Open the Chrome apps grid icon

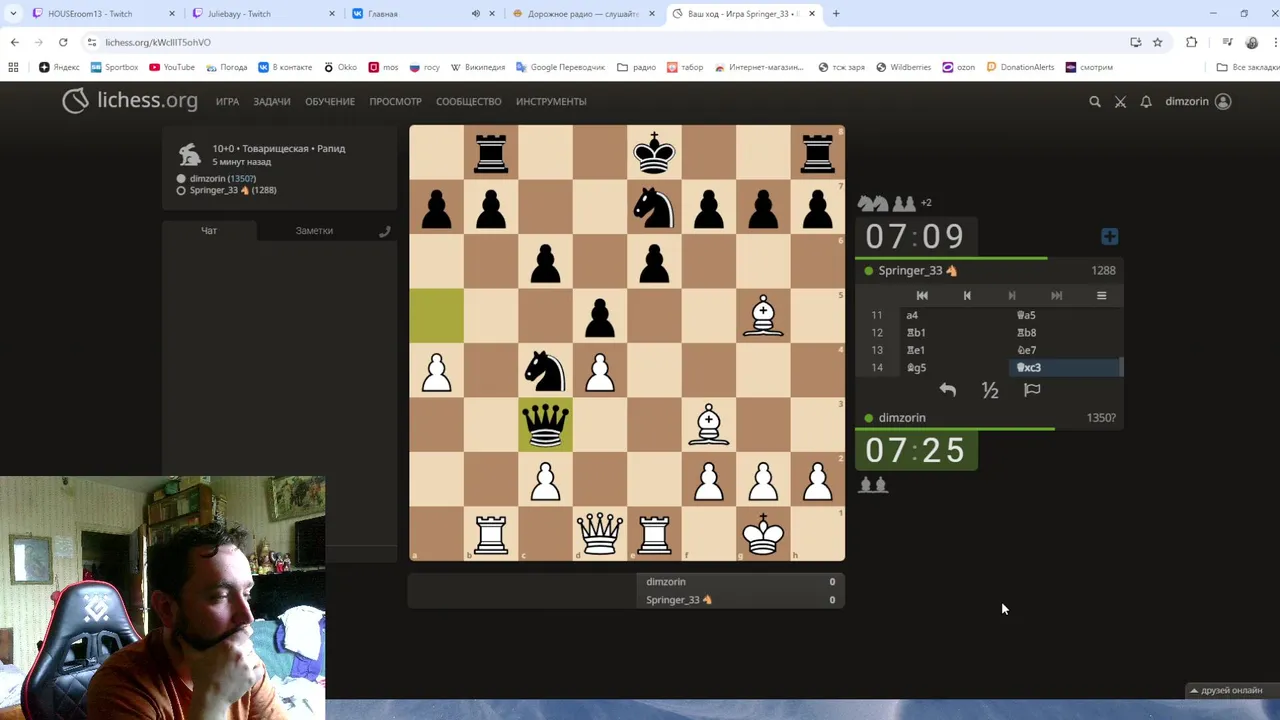[x=13, y=67]
